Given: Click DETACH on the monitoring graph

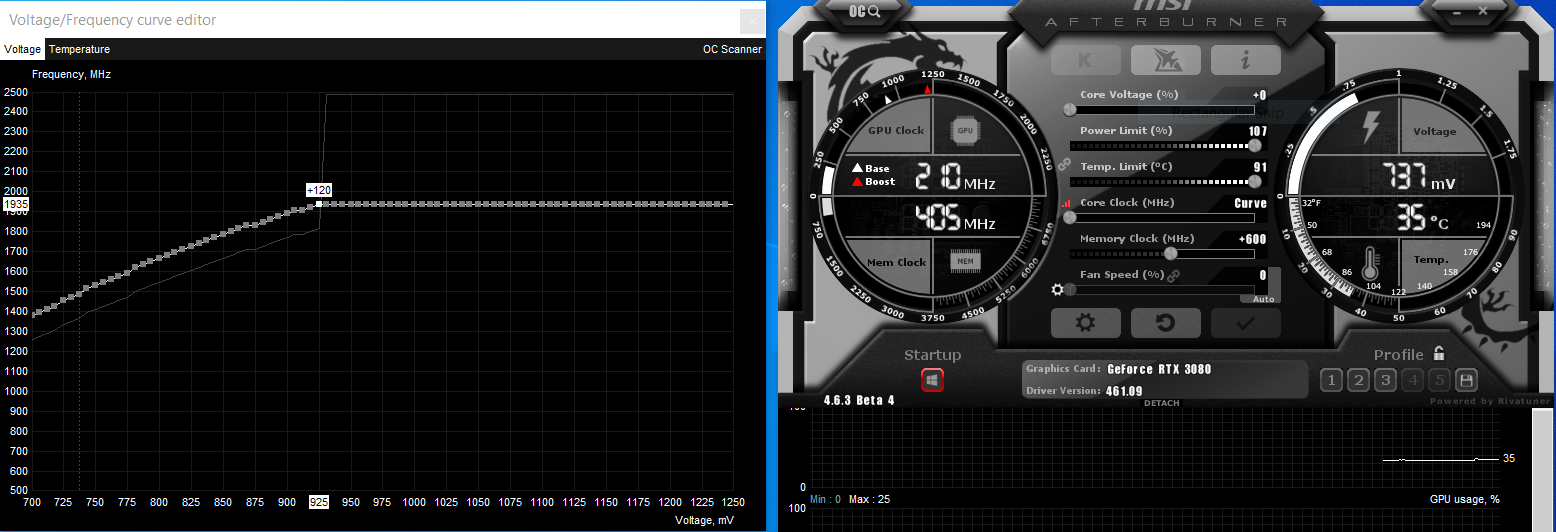Looking at the screenshot, I should click(1161, 404).
